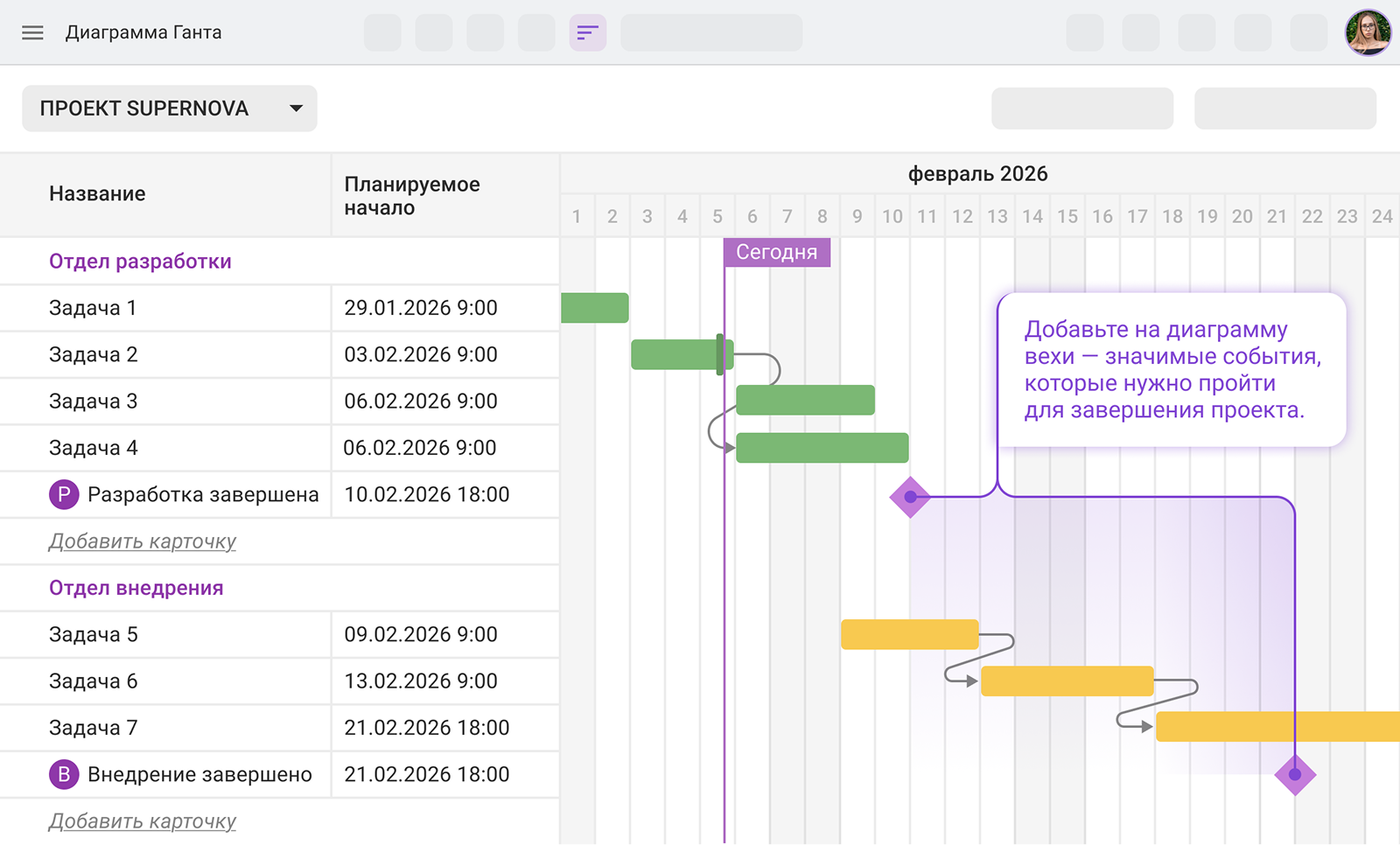Click 'Добавить карточку' under Отдел внедрения
1400x845 pixels.
point(142,821)
